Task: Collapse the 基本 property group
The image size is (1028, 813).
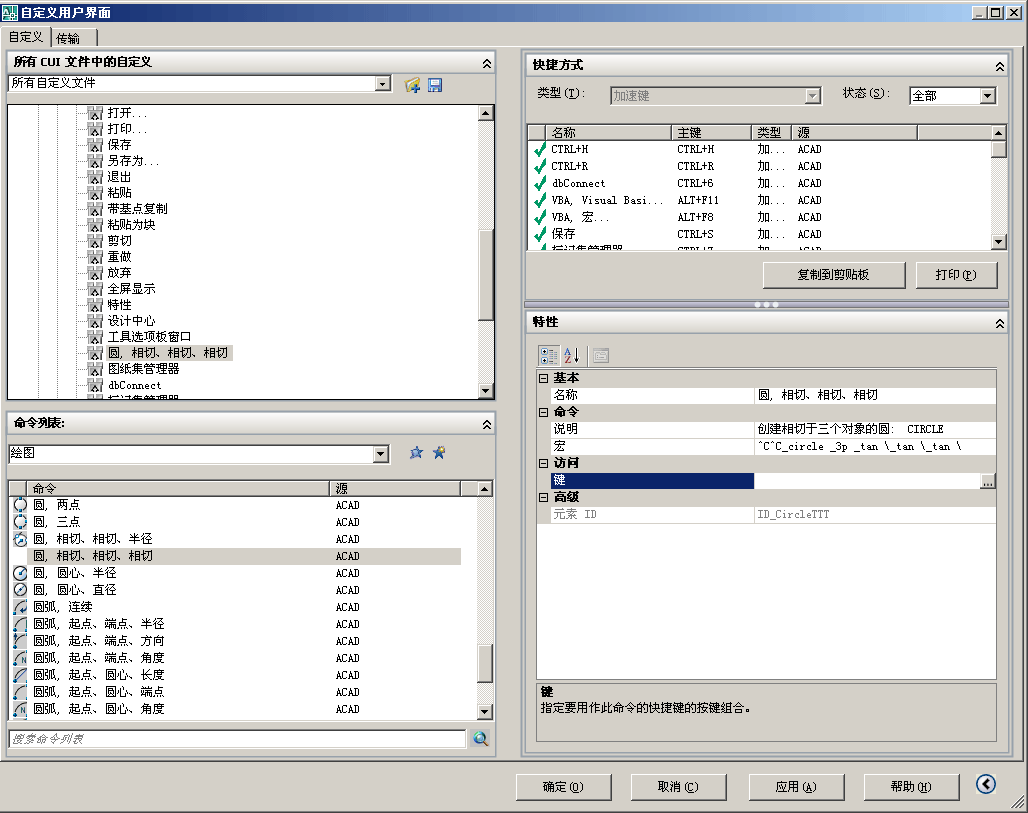Action: coord(544,378)
